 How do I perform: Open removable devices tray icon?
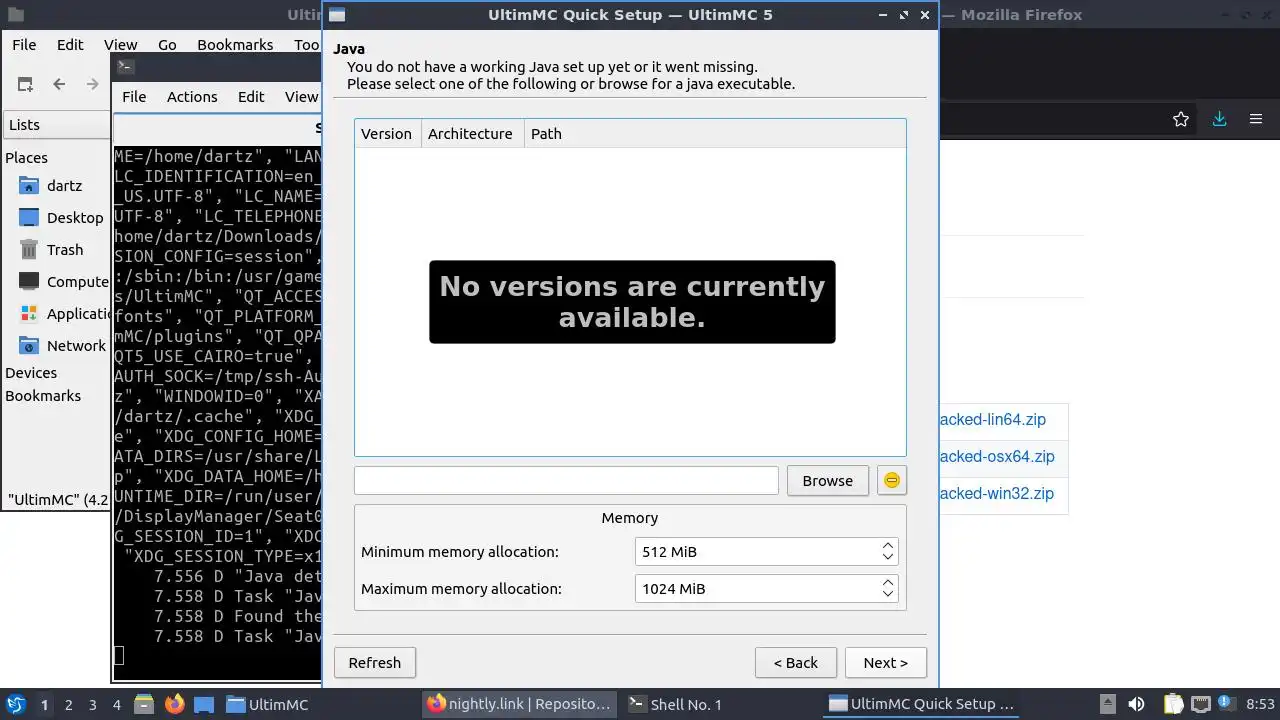tap(1108, 705)
